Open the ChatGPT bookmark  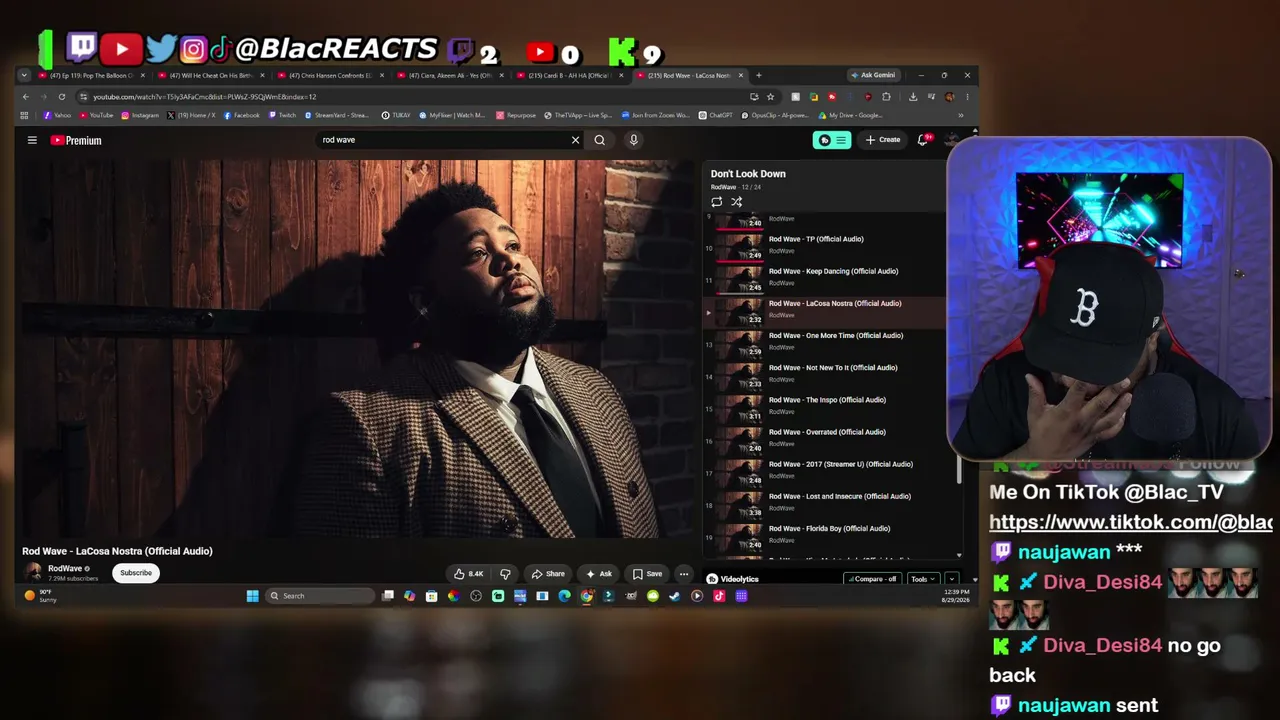(716, 115)
